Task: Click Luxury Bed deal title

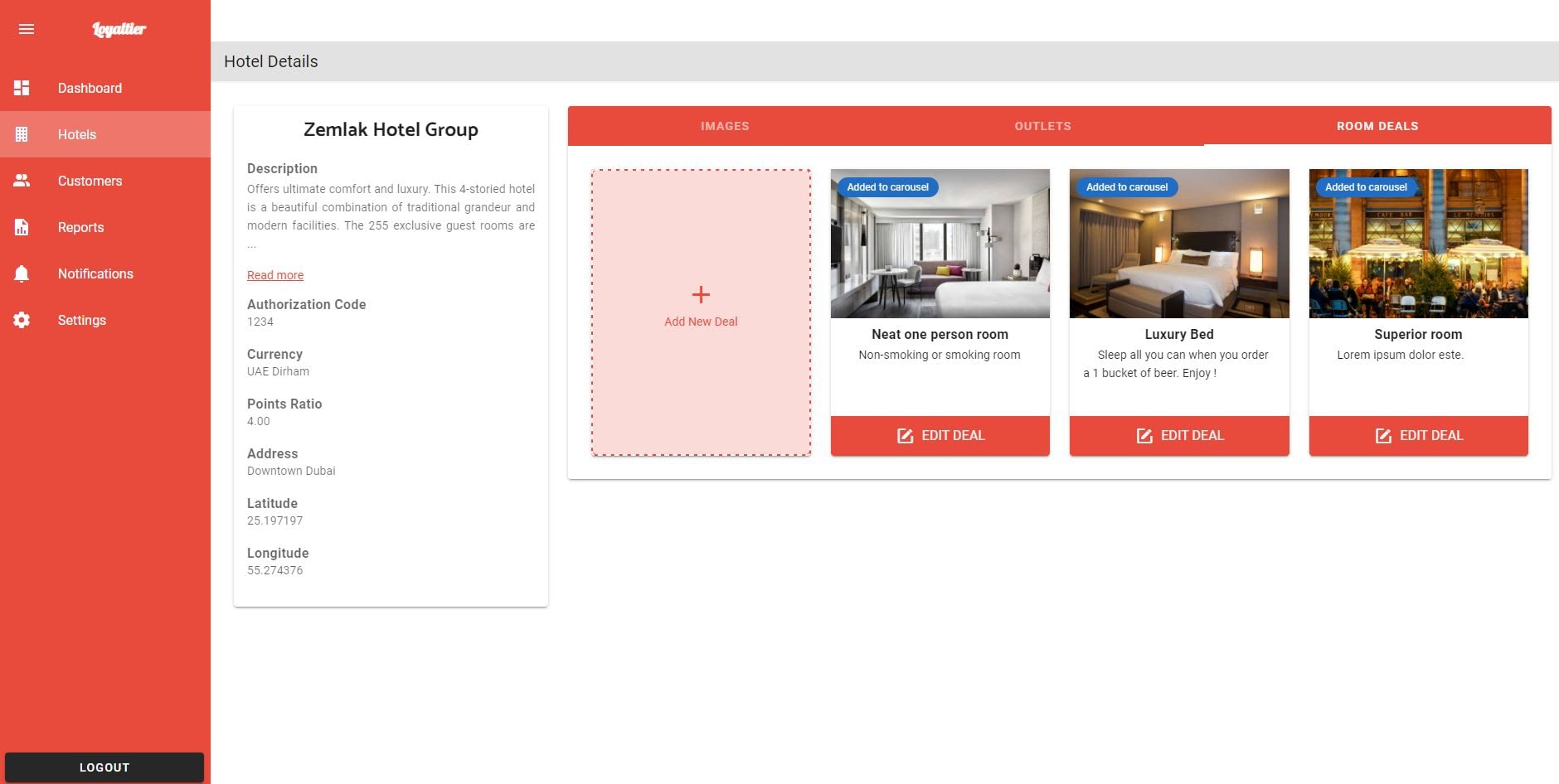Action: (1179, 334)
